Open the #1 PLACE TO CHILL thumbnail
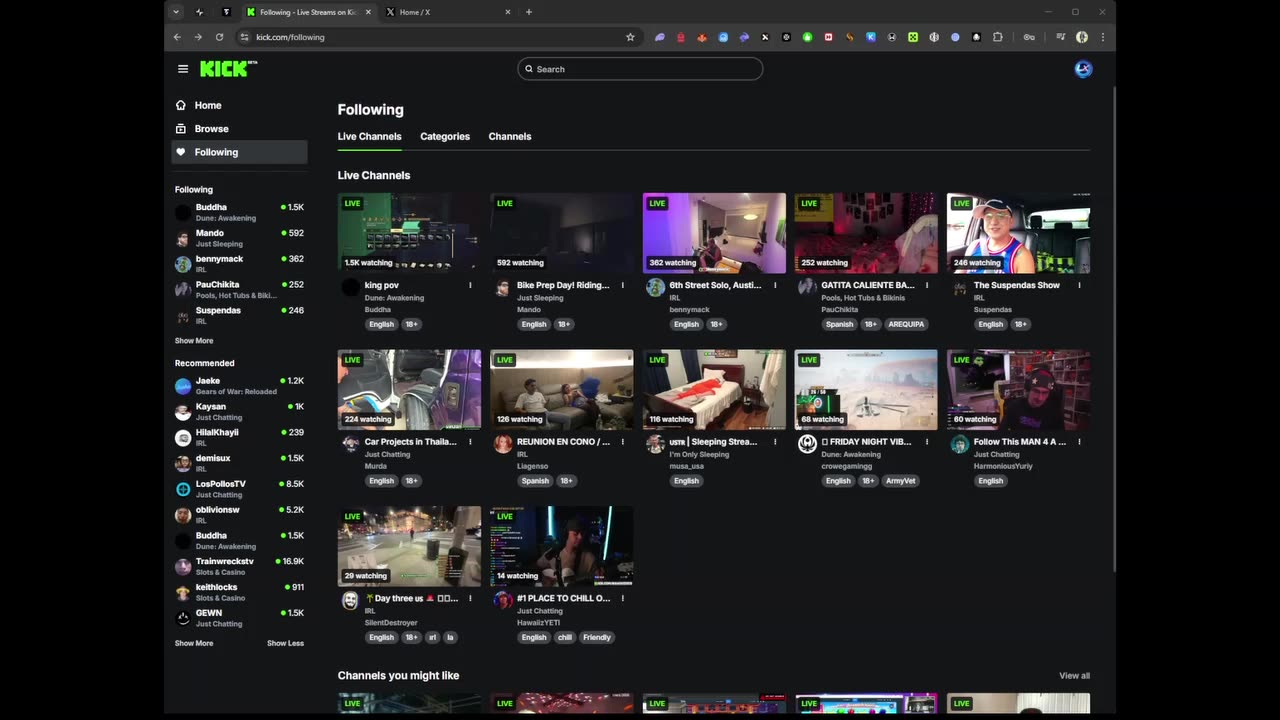 [561, 546]
